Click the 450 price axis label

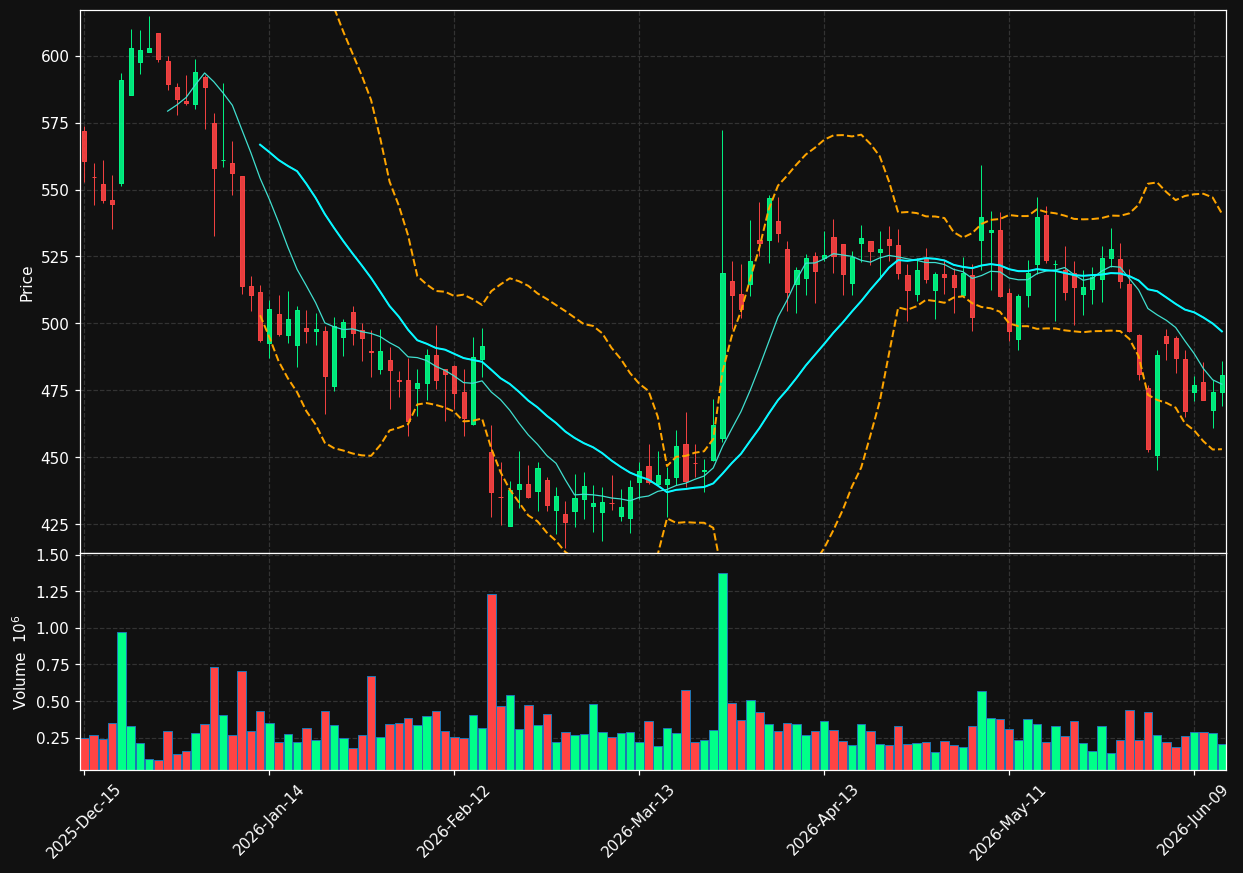(56, 458)
